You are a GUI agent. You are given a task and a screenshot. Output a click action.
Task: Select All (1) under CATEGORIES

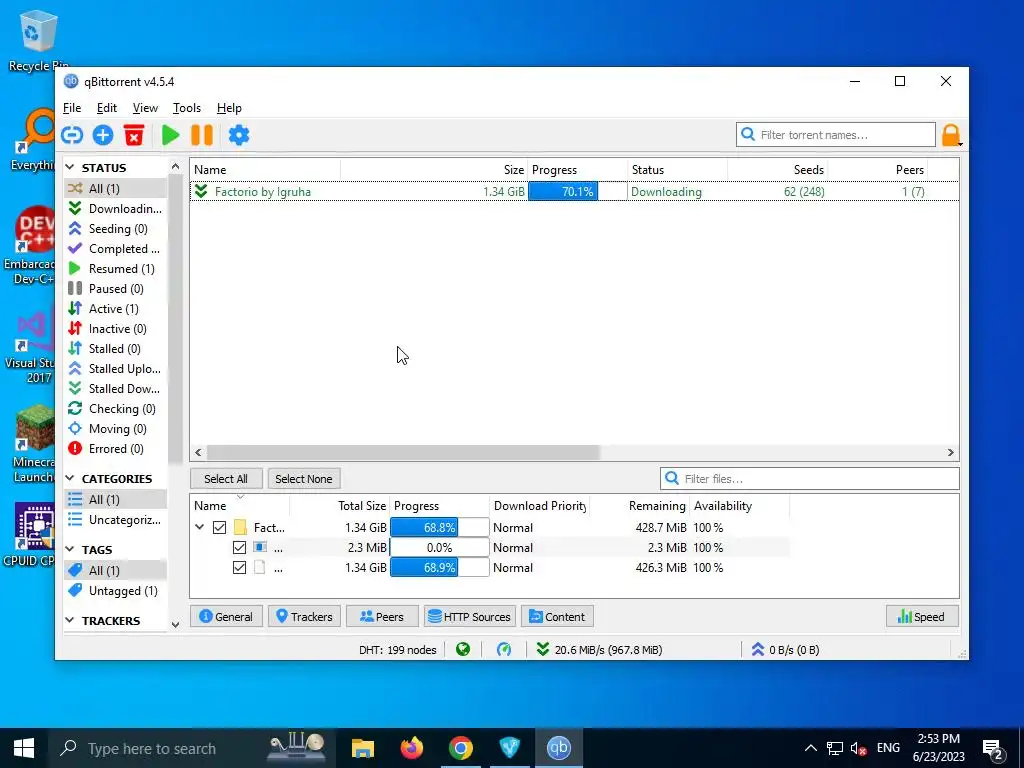click(115, 500)
